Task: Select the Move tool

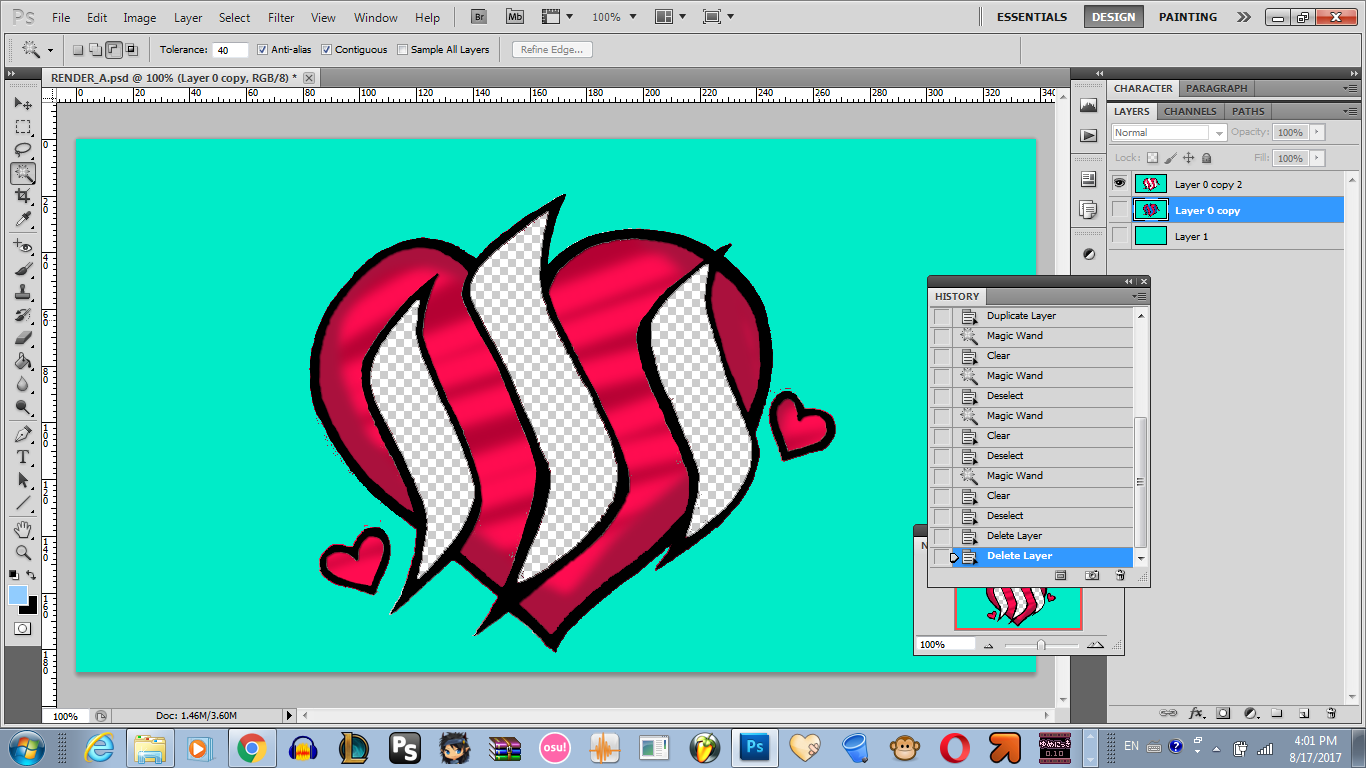Action: pyautogui.click(x=23, y=104)
